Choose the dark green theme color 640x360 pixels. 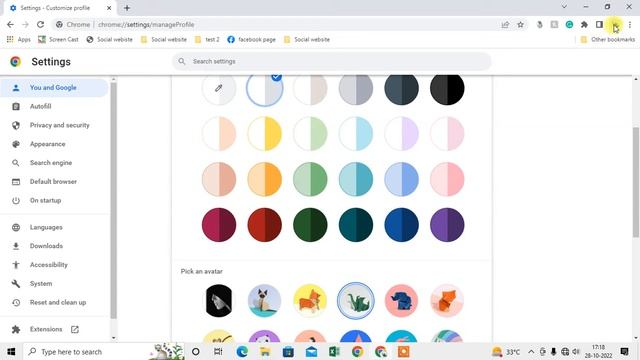pyautogui.click(x=310, y=225)
